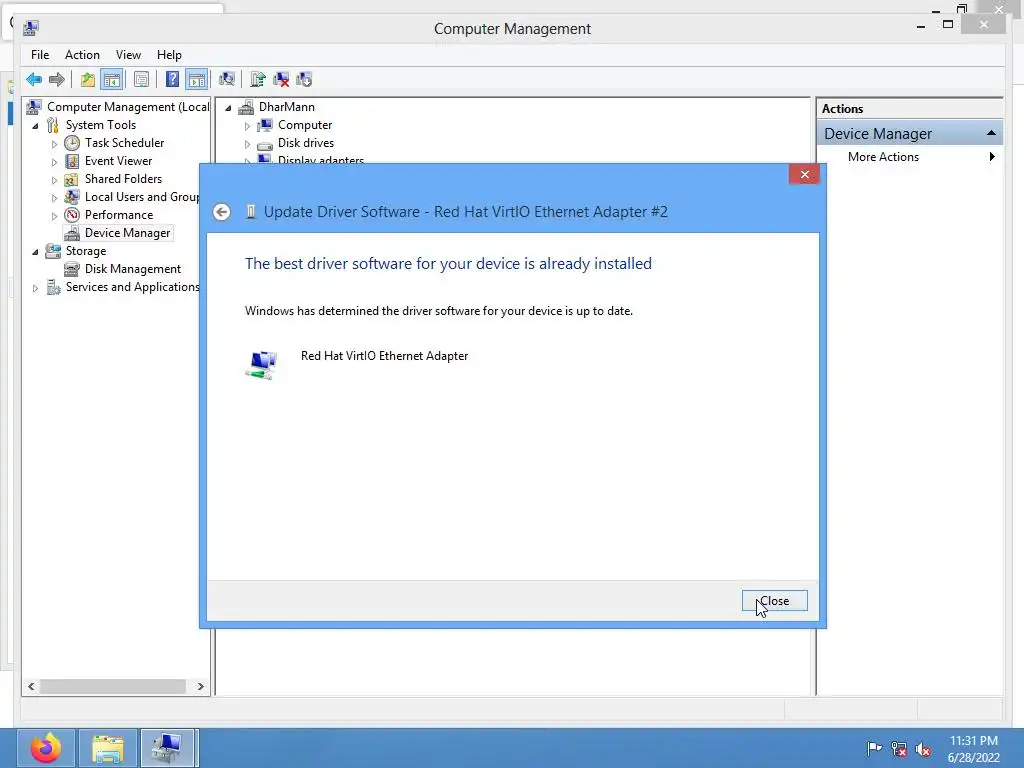Expand the Task Scheduler node arrow
The image size is (1024, 768).
pos(54,144)
